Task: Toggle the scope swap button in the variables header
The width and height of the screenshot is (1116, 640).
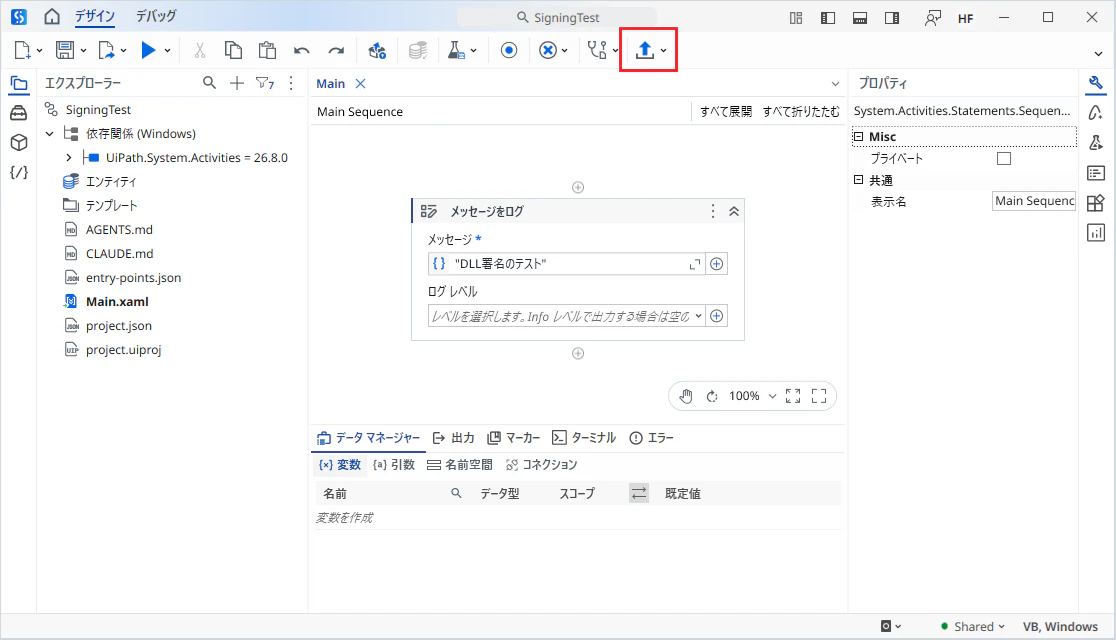Action: pos(639,493)
